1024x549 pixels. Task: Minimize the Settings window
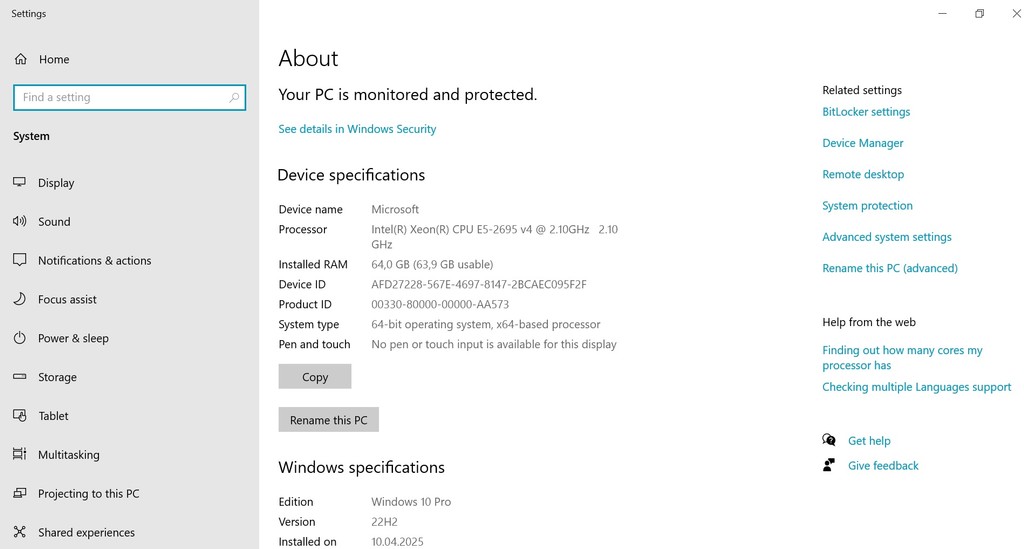coord(942,14)
